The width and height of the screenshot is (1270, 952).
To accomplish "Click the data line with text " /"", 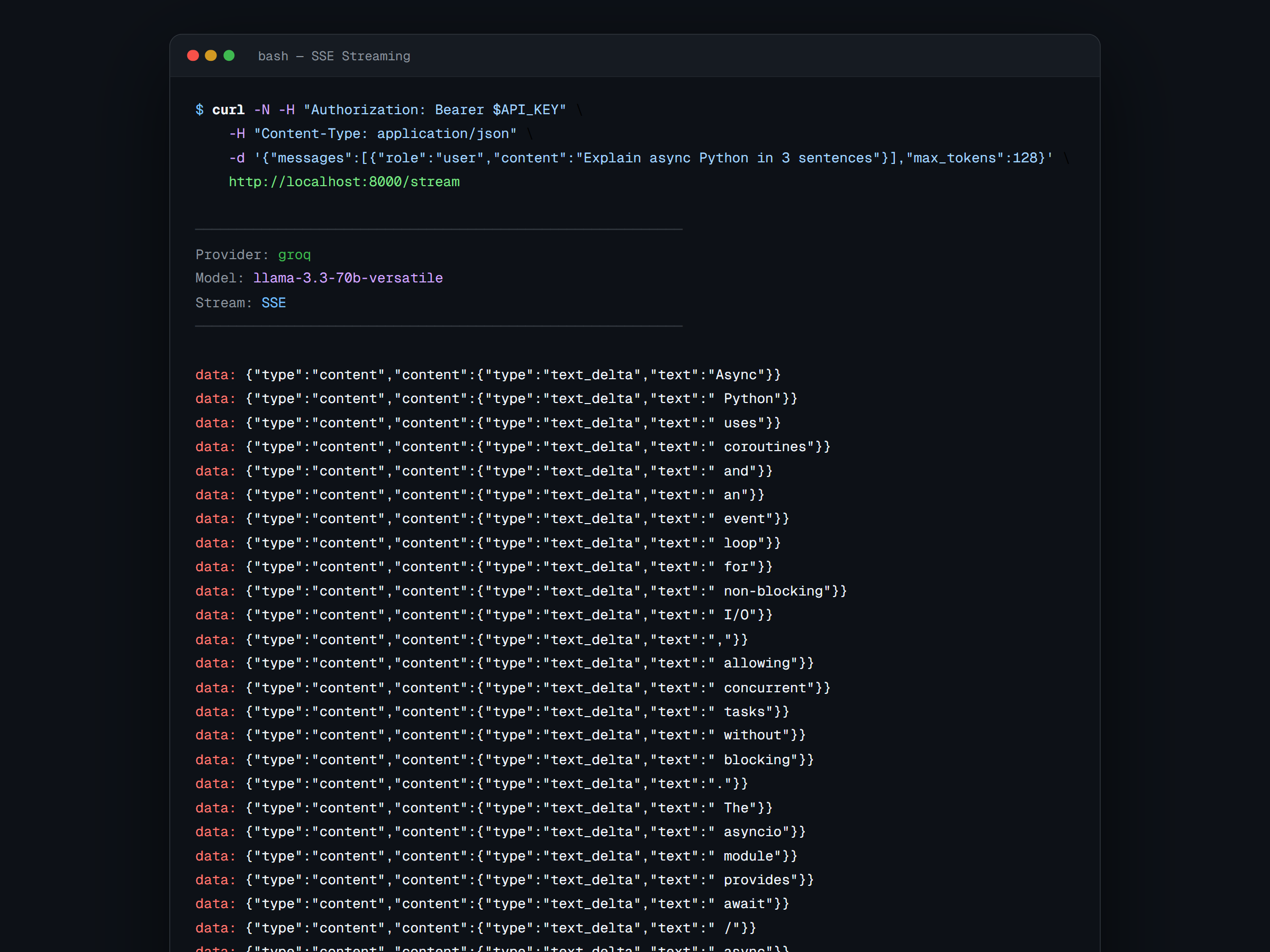I will pos(476,929).
